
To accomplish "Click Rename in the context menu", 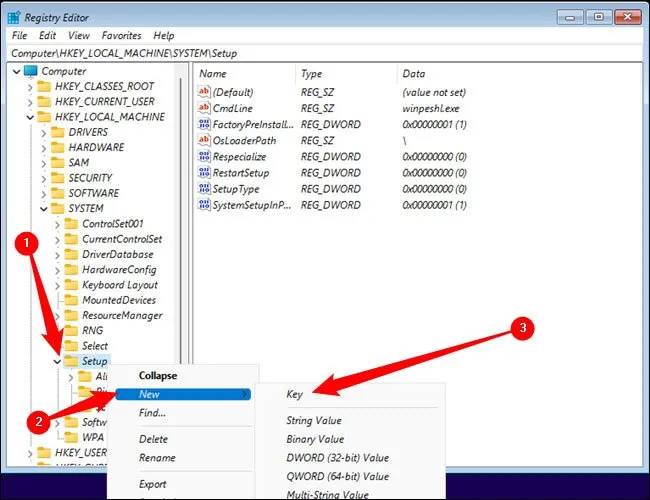I will 157,458.
